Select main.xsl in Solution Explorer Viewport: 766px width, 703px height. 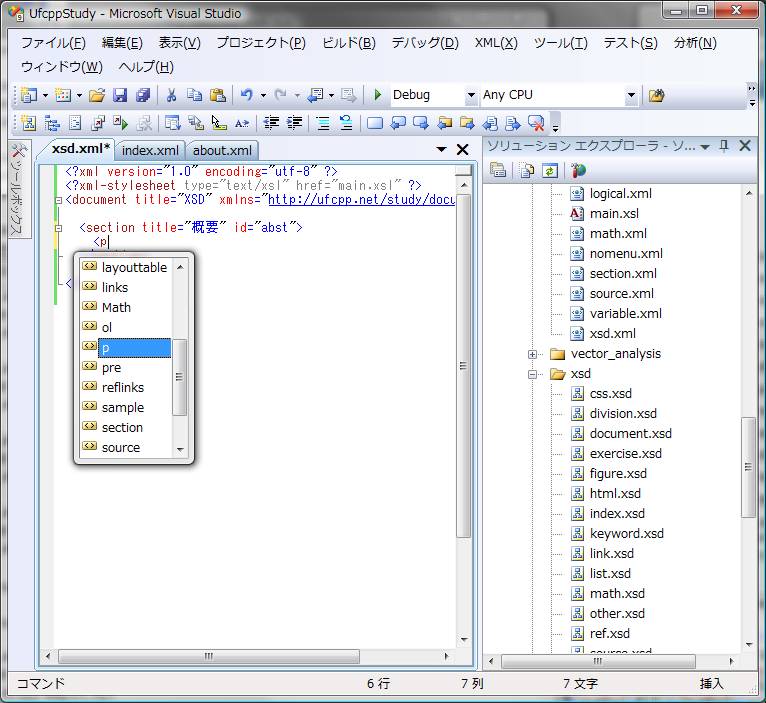pyautogui.click(x=614, y=214)
